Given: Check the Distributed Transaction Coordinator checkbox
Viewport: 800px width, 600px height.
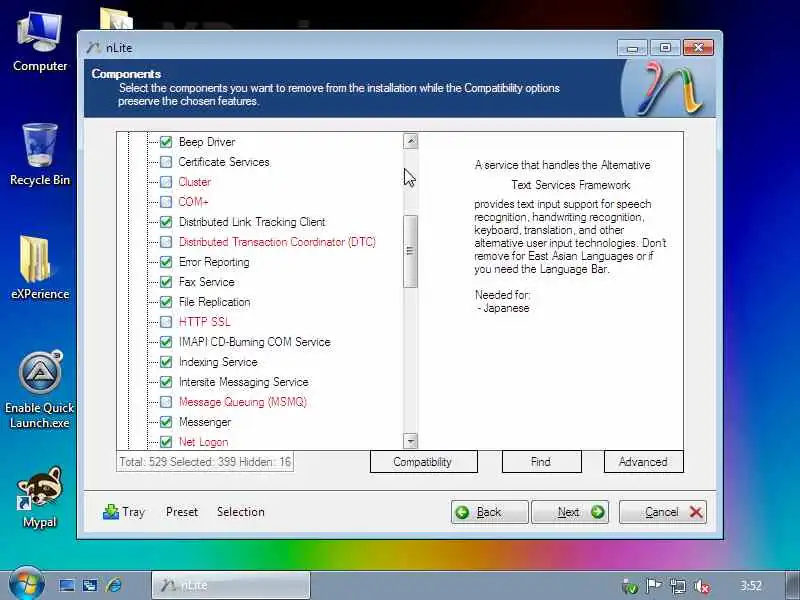Looking at the screenshot, I should 166,242.
